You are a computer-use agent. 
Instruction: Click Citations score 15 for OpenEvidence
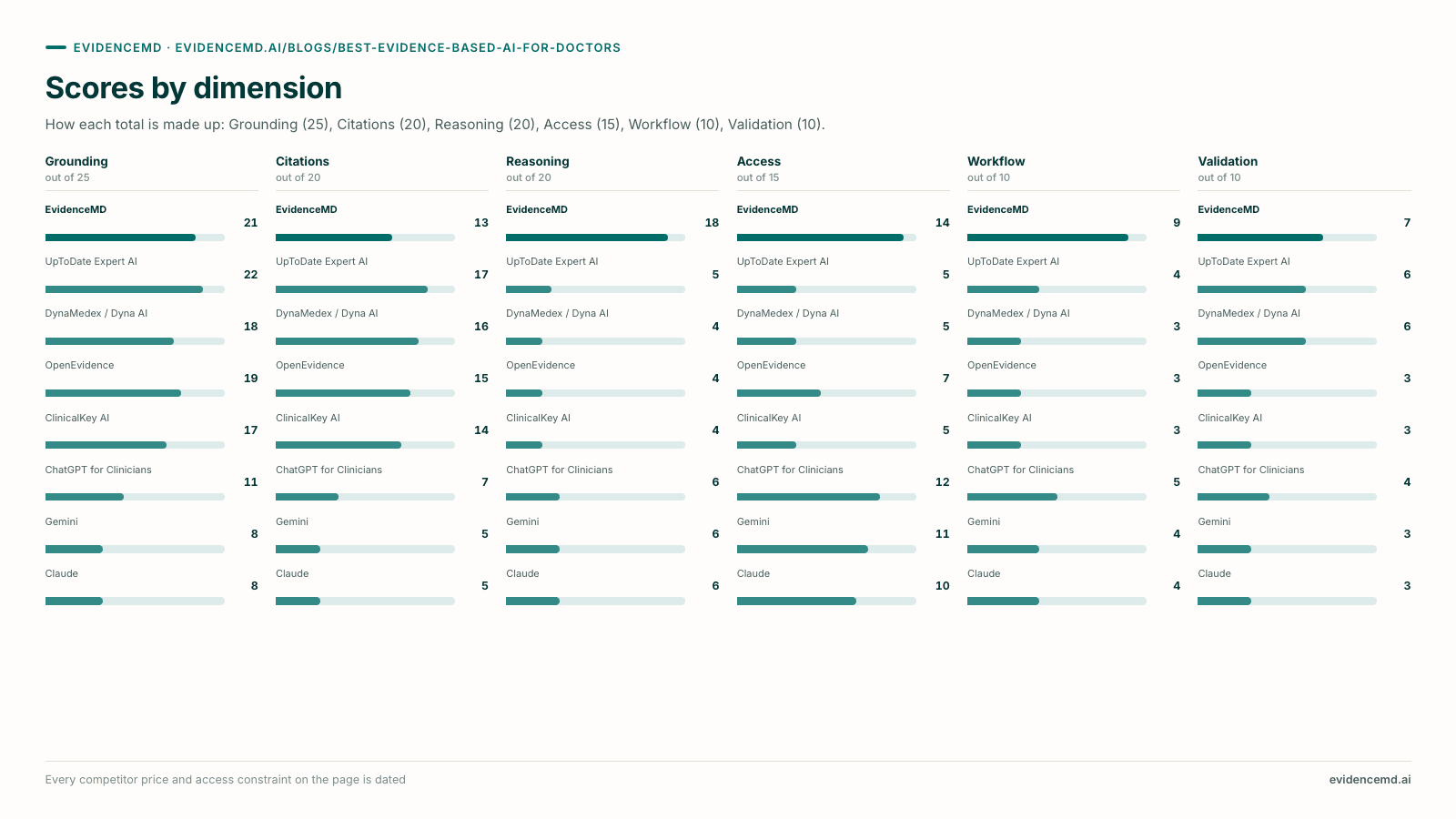click(x=481, y=379)
